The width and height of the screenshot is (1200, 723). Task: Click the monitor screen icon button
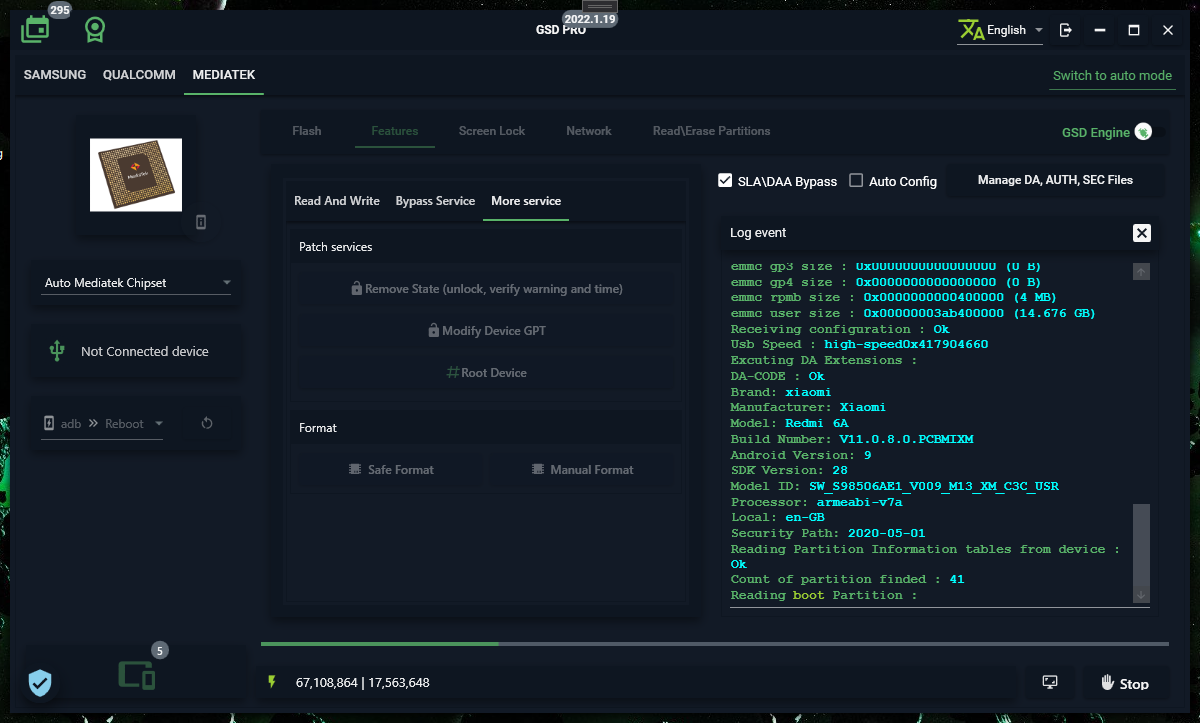tap(1050, 683)
